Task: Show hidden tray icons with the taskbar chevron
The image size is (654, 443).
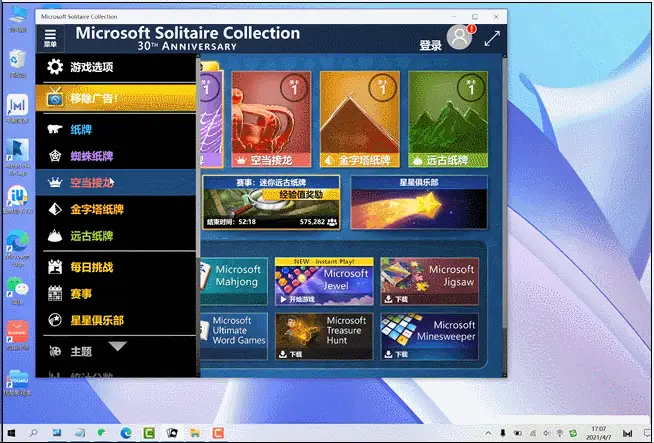Action: click(488, 433)
